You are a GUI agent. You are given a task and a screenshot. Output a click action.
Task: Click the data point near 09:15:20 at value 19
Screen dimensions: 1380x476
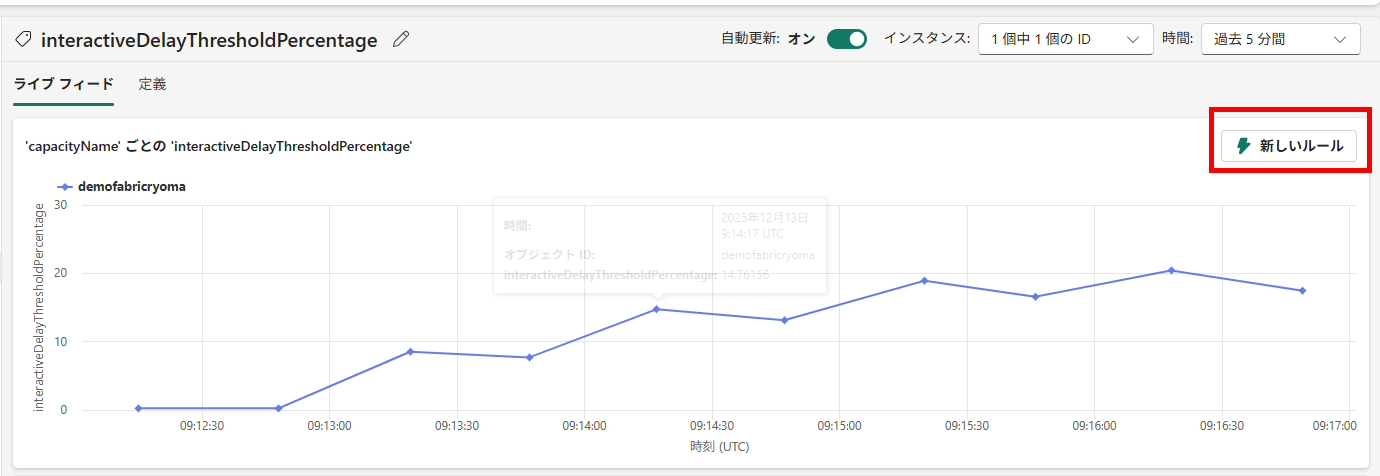[x=924, y=280]
